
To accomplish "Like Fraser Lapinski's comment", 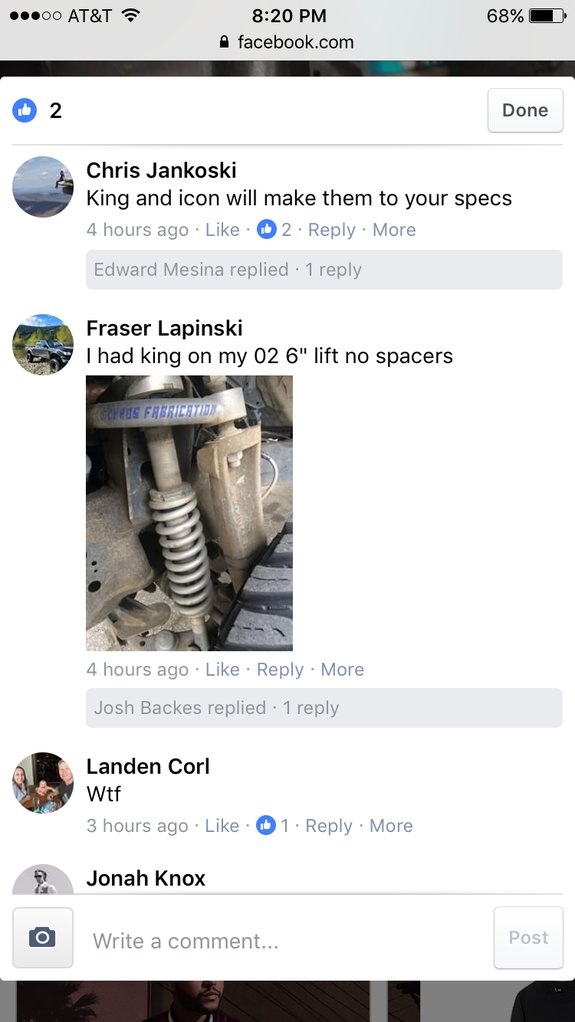I will tap(222, 669).
